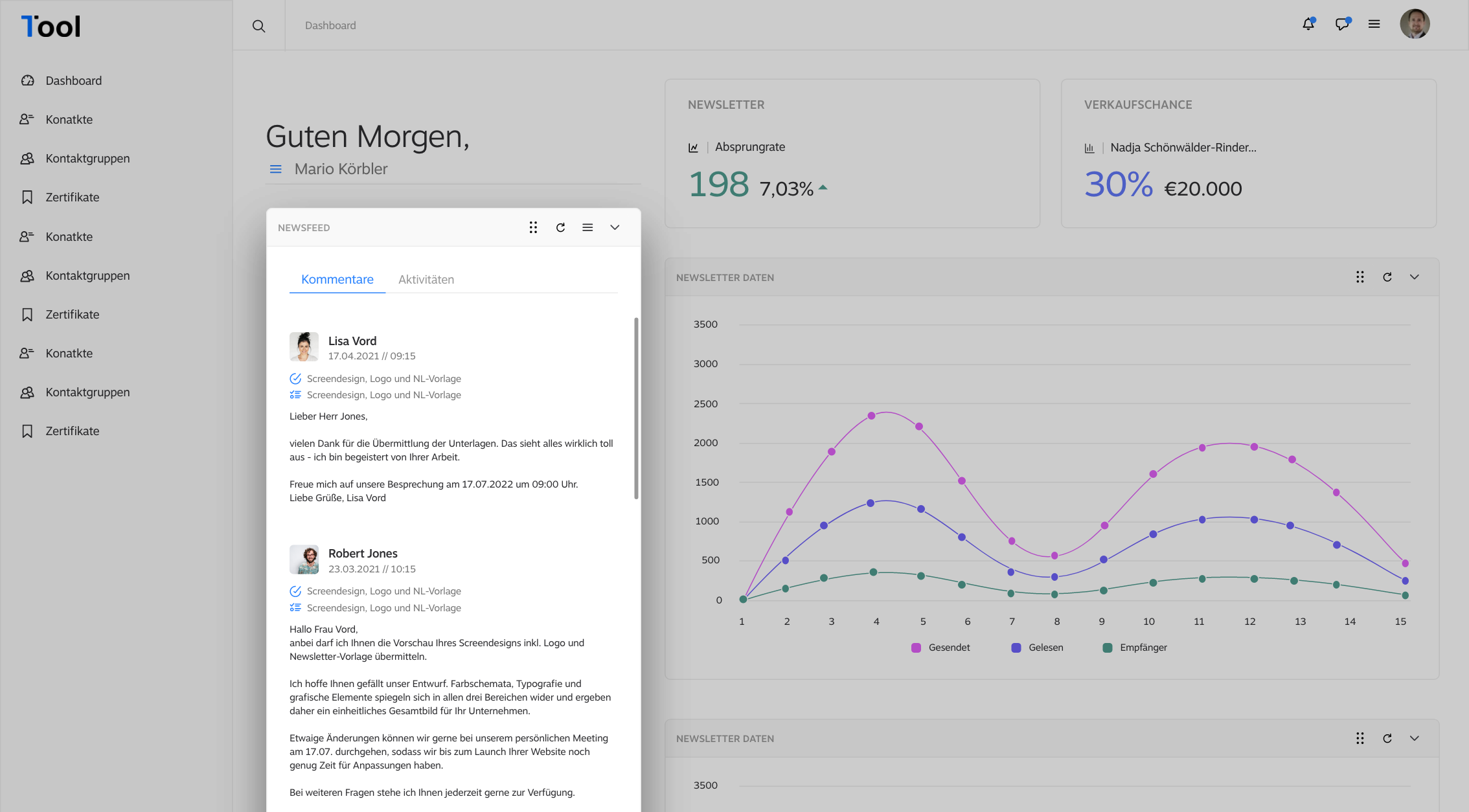
Task: Open the chat messages icon
Action: click(x=1343, y=24)
